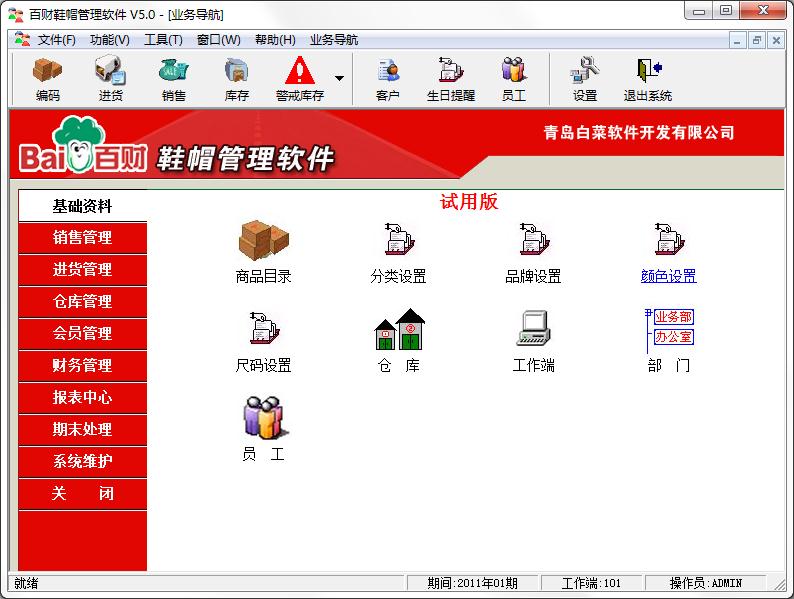The height and width of the screenshot is (599, 794).
Task: Click the 进货 purchase toolbar button
Action: [x=111, y=79]
